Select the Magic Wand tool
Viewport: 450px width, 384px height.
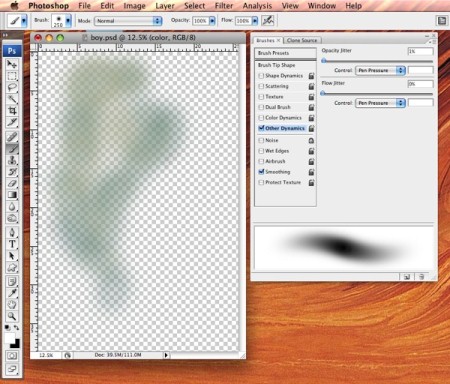point(12,99)
